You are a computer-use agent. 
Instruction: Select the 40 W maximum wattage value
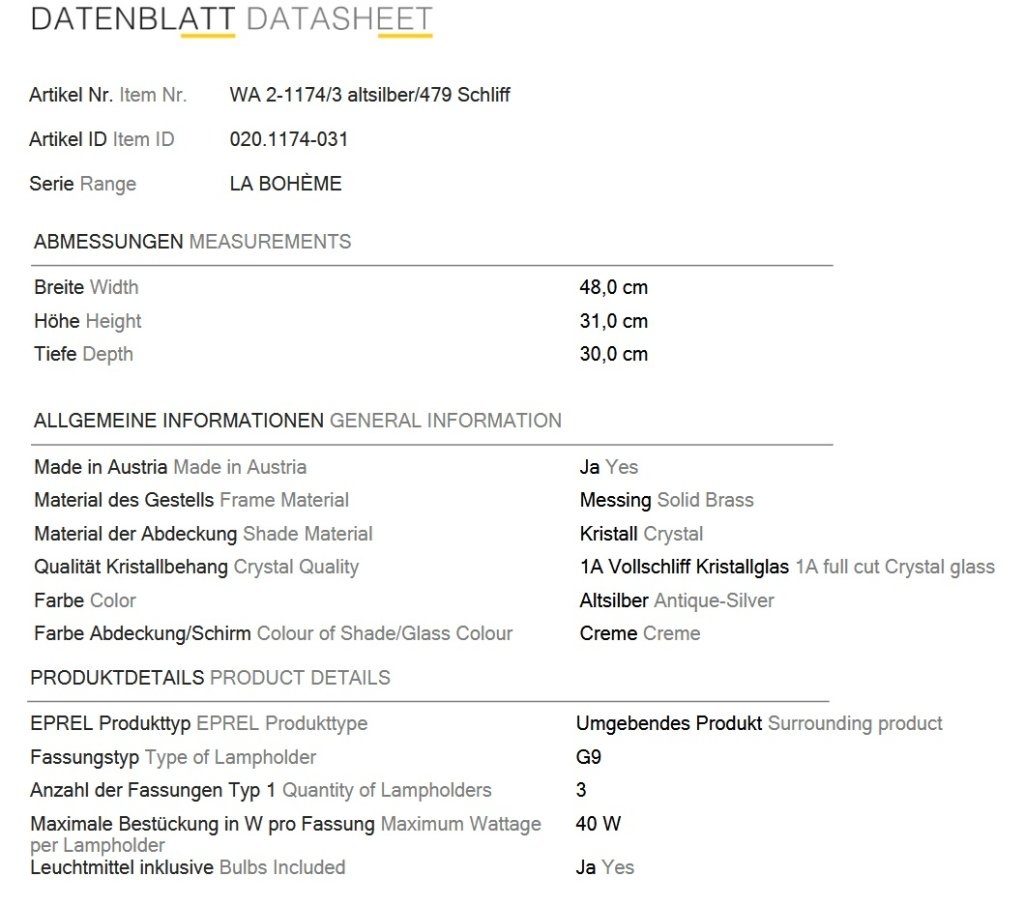[x=598, y=824]
